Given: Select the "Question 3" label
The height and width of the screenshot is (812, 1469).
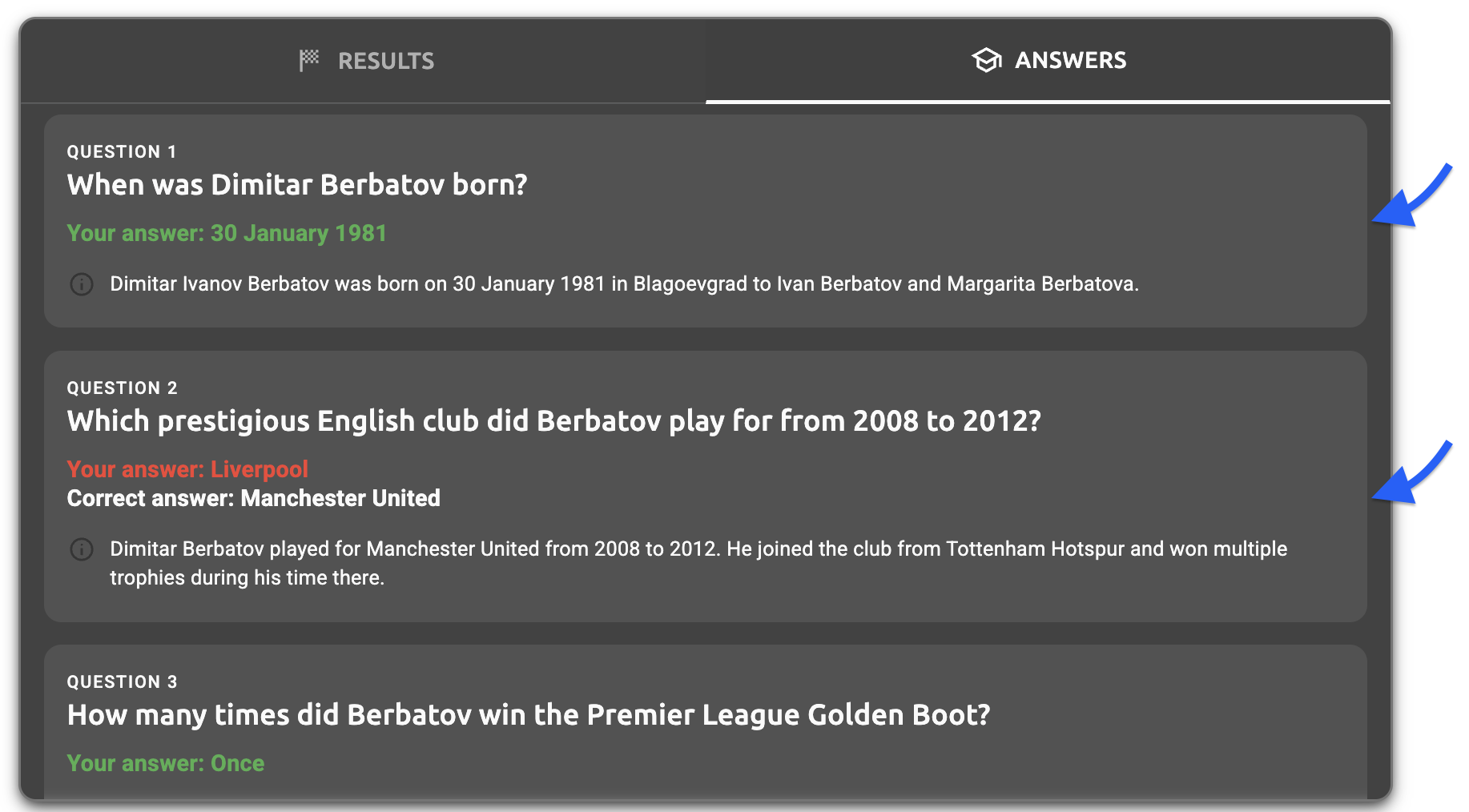Looking at the screenshot, I should click(122, 682).
